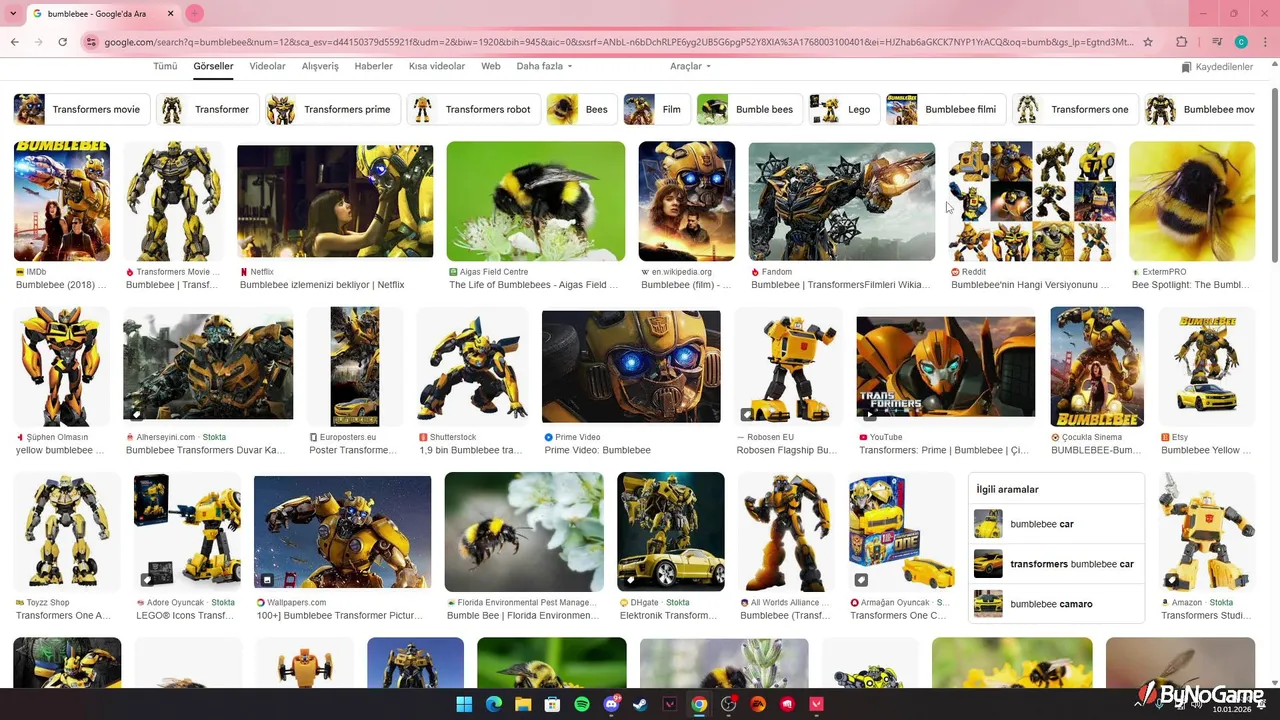Open the Etsy Bumblebee Yellow image

tap(1207, 367)
